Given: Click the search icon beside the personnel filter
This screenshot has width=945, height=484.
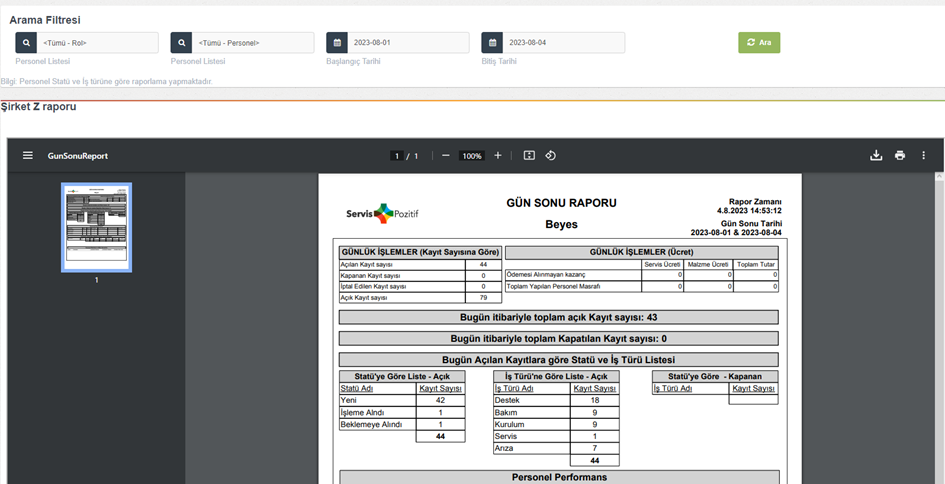Looking at the screenshot, I should click(x=181, y=43).
